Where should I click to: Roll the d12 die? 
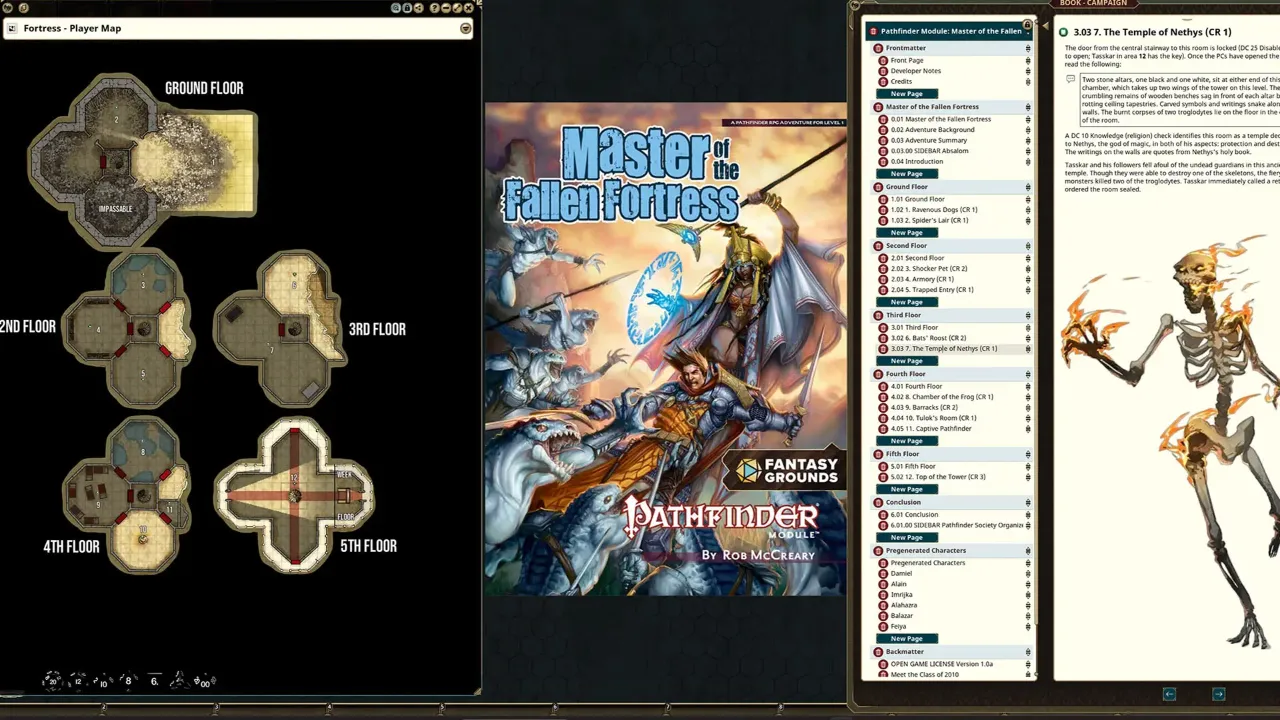point(78,682)
